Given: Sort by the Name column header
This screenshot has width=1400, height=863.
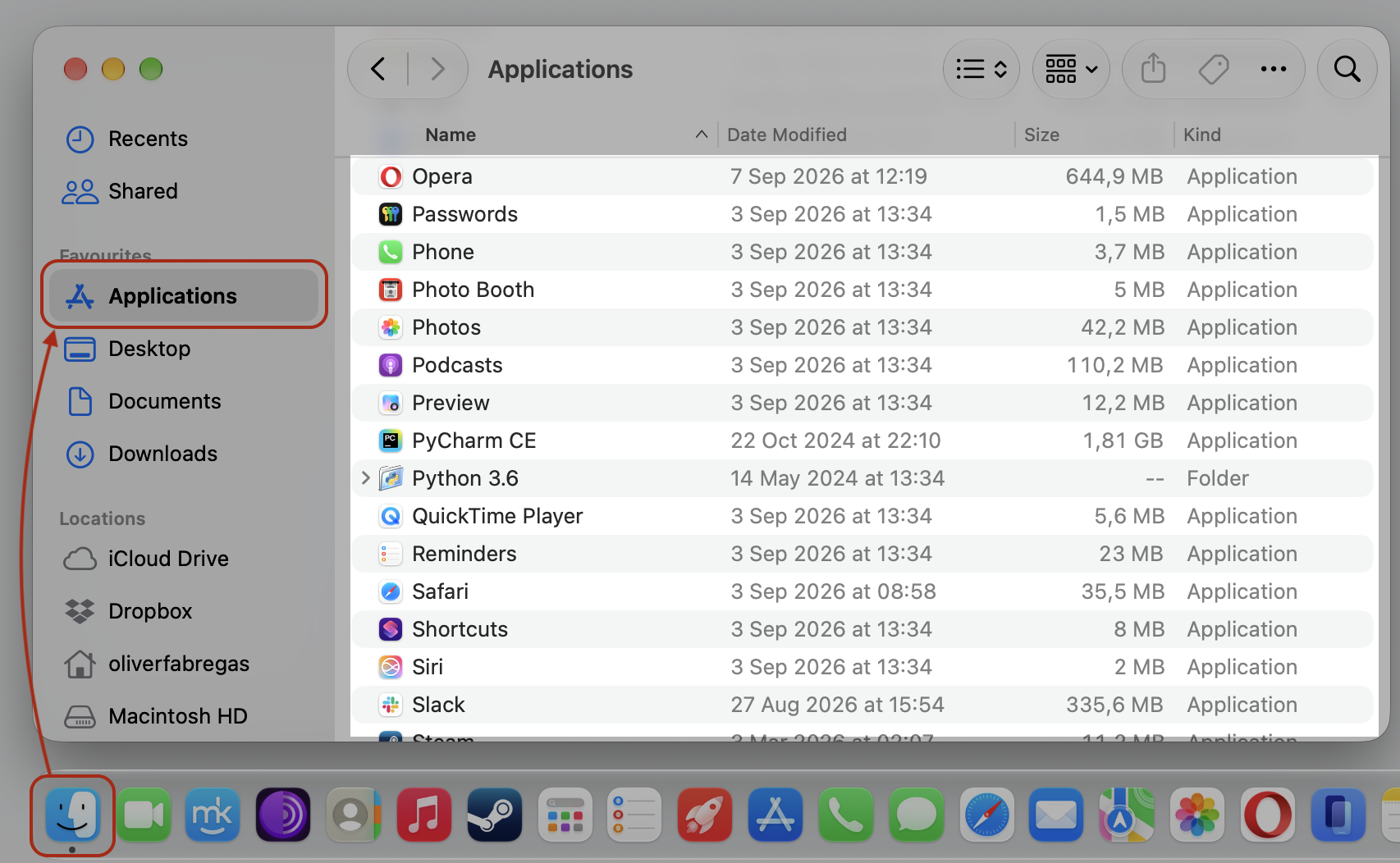Looking at the screenshot, I should tap(451, 135).
